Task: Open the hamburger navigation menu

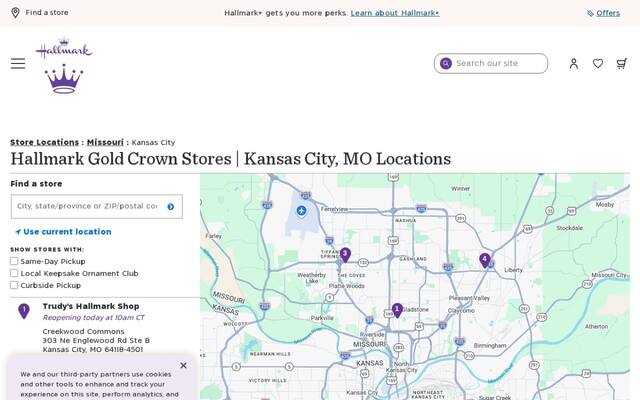Action: click(18, 63)
